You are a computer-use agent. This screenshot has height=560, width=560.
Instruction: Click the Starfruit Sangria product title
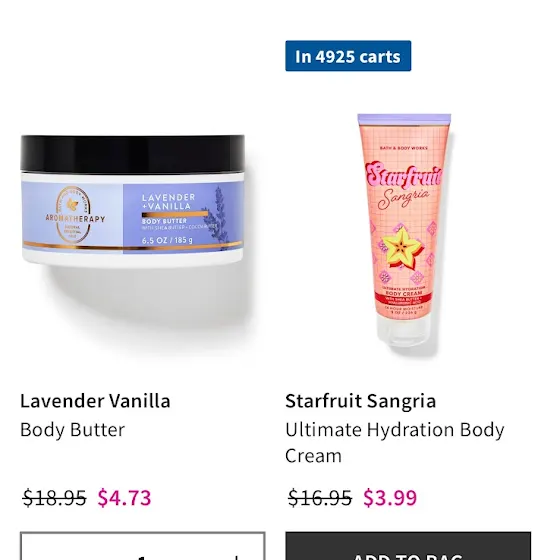click(x=360, y=401)
